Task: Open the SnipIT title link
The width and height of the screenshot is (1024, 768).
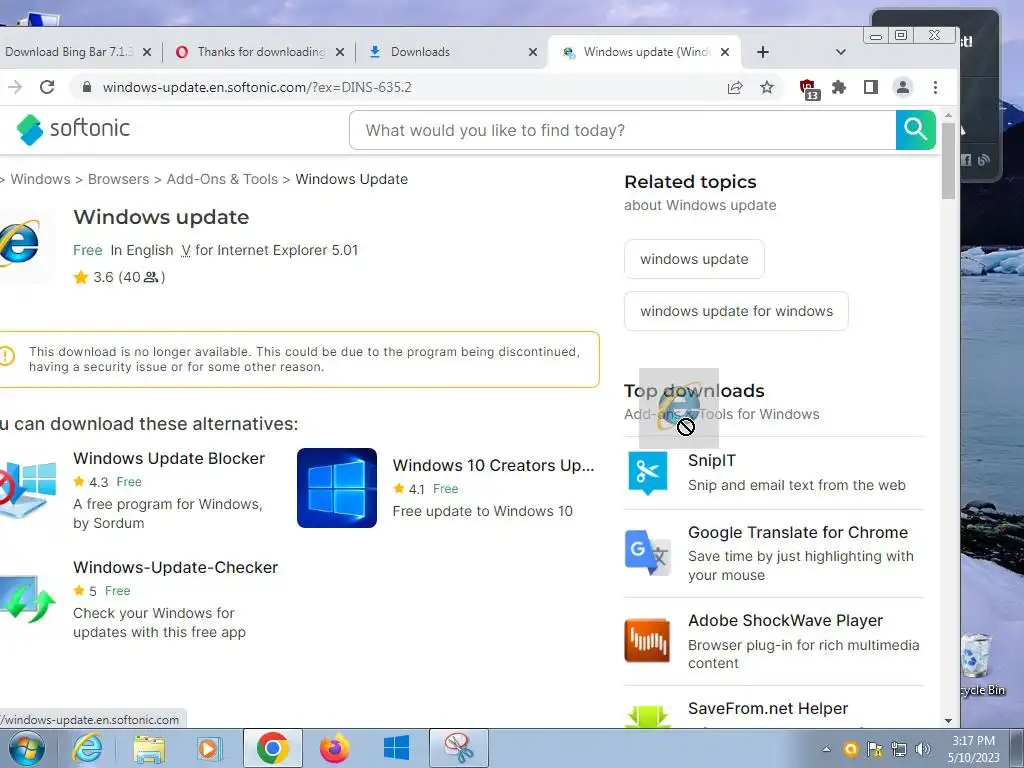Action: [x=712, y=460]
